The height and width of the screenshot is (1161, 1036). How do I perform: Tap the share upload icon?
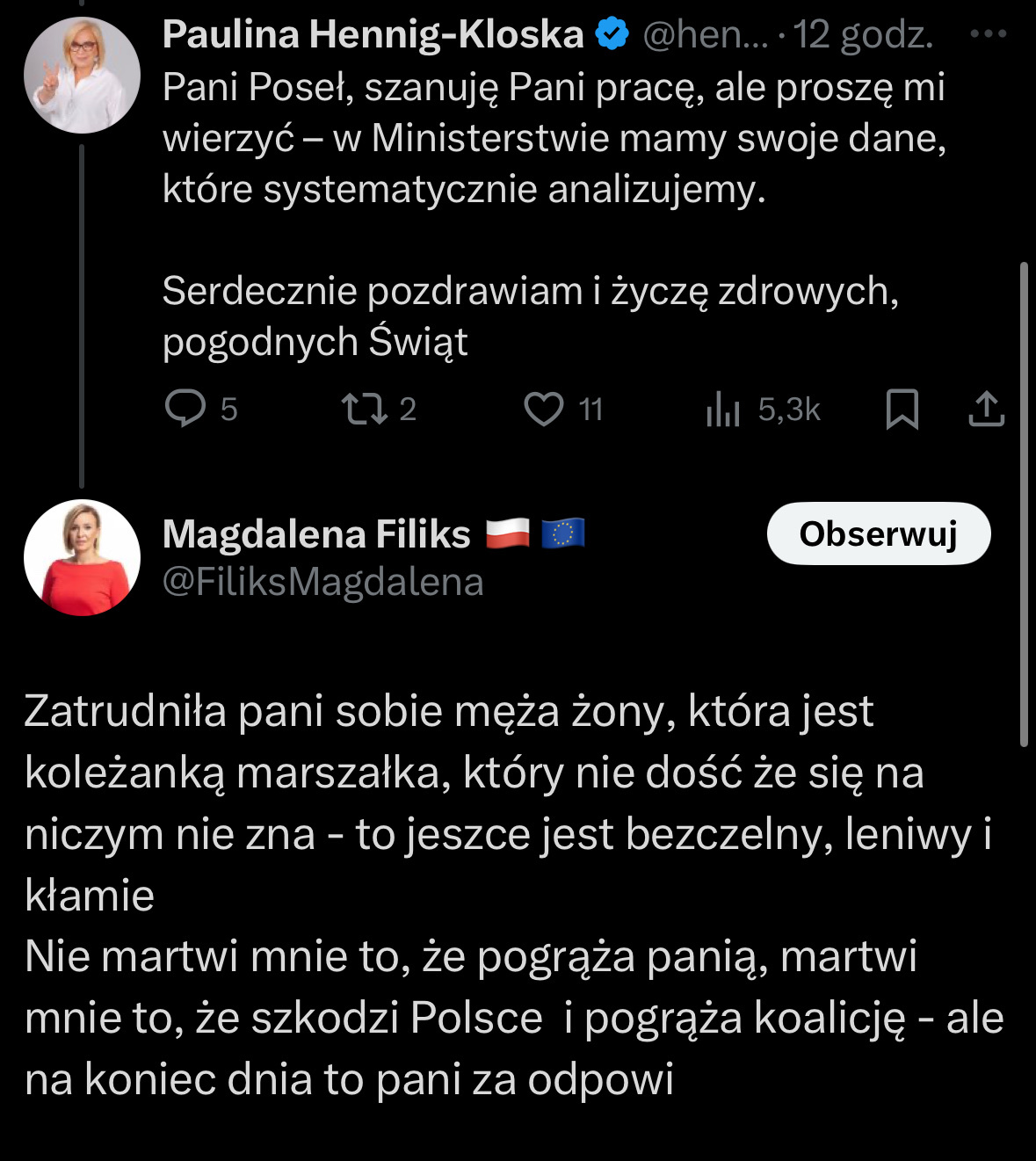(x=986, y=409)
